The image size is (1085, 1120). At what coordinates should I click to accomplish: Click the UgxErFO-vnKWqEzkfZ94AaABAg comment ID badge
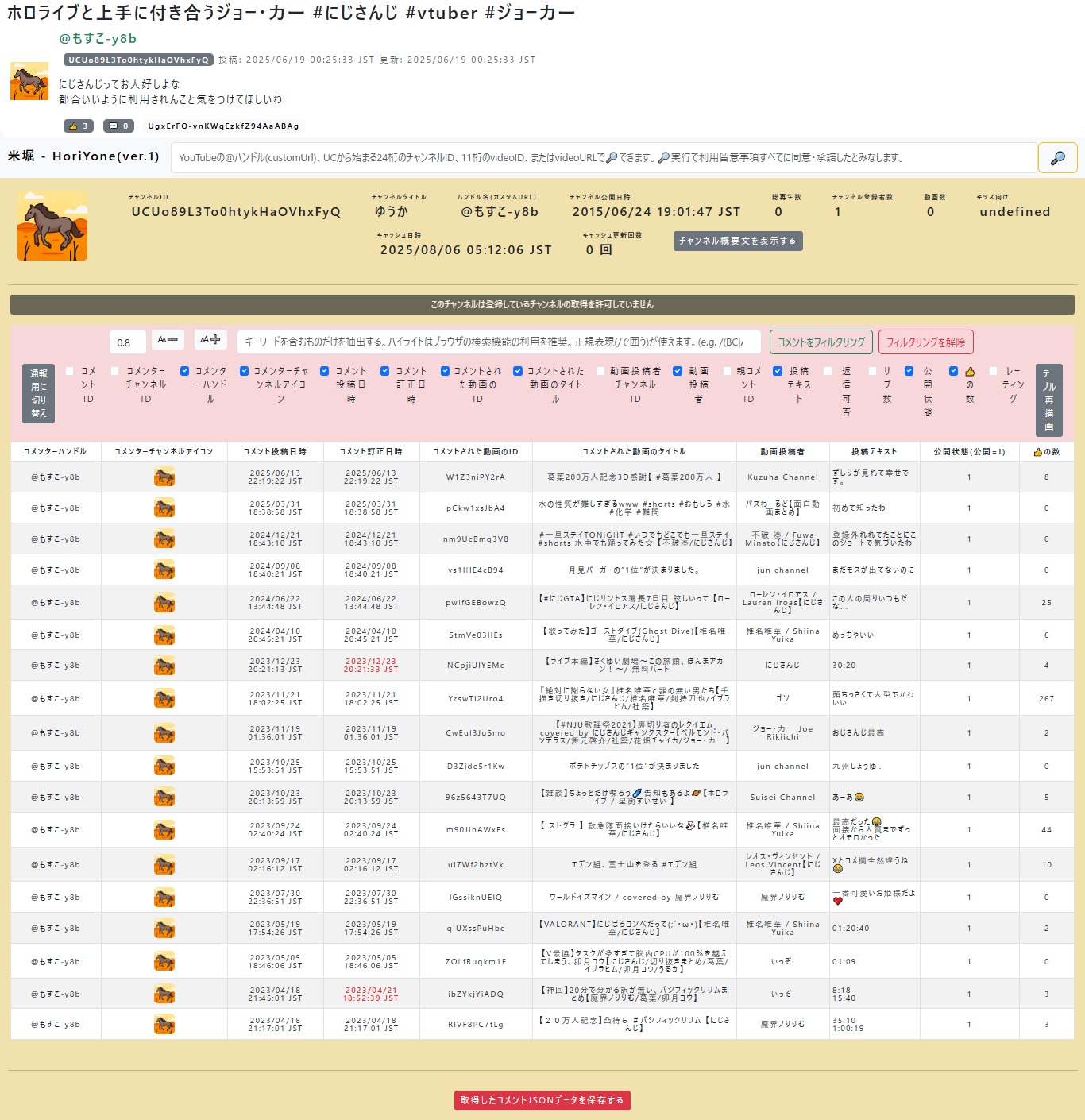[x=223, y=126]
